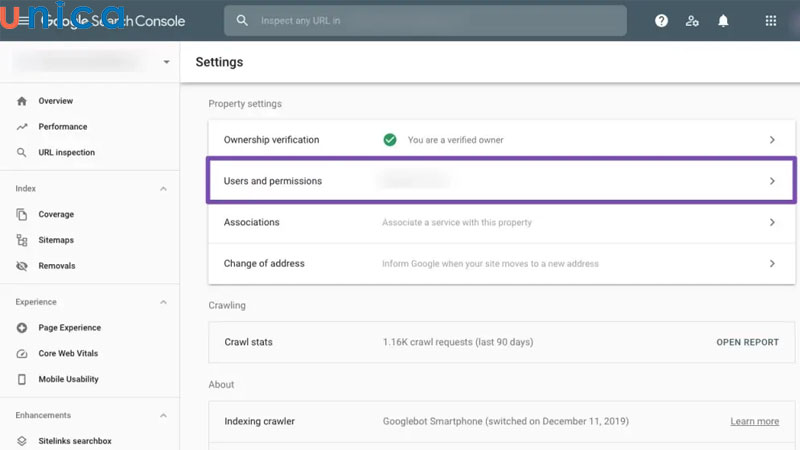Click OPEN REPORT for Crawl stats

pyautogui.click(x=747, y=342)
